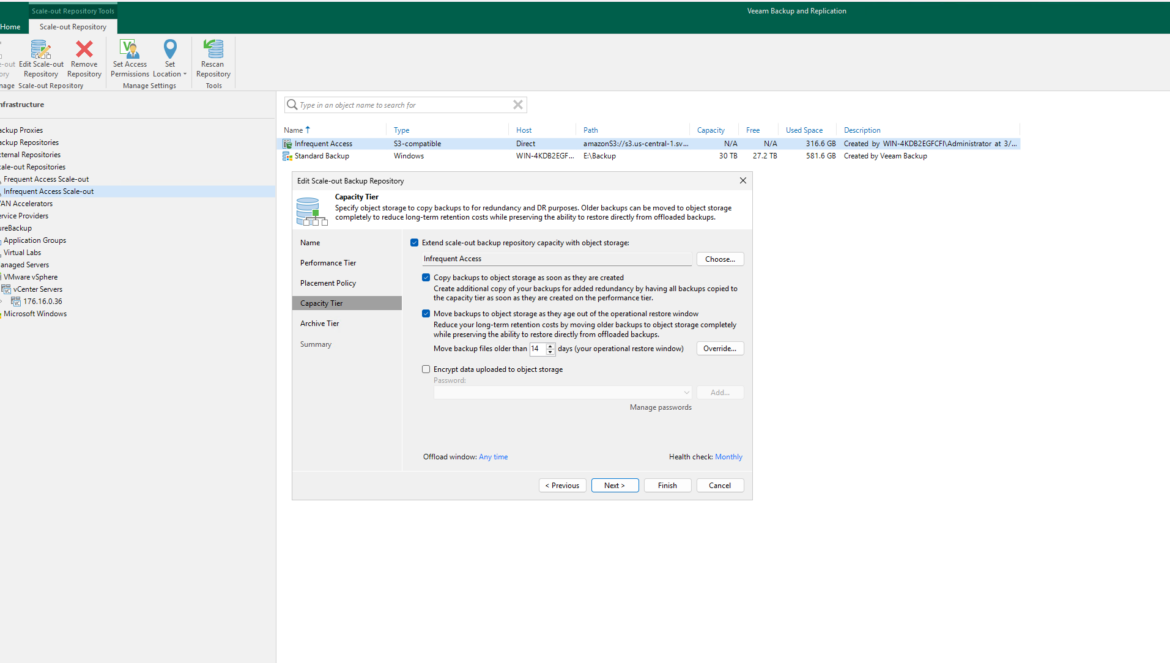1170x663 pixels.
Task: Click the vCenter Servers tree icon
Action: coord(6,289)
